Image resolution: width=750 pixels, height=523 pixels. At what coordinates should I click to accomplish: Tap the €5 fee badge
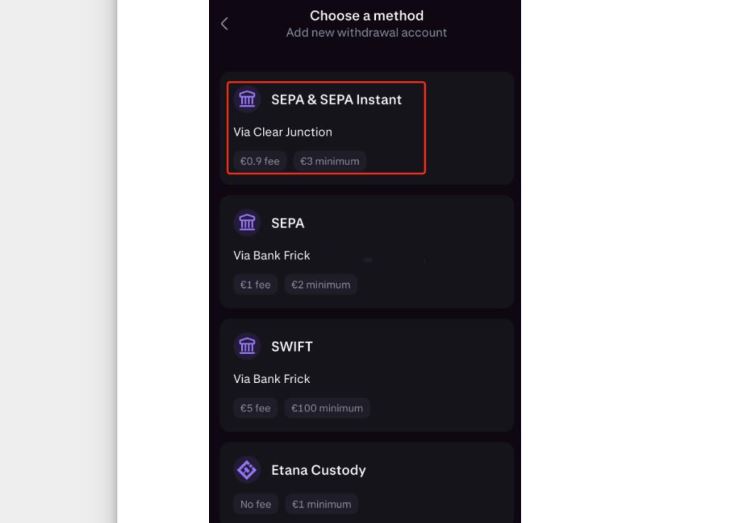(255, 408)
